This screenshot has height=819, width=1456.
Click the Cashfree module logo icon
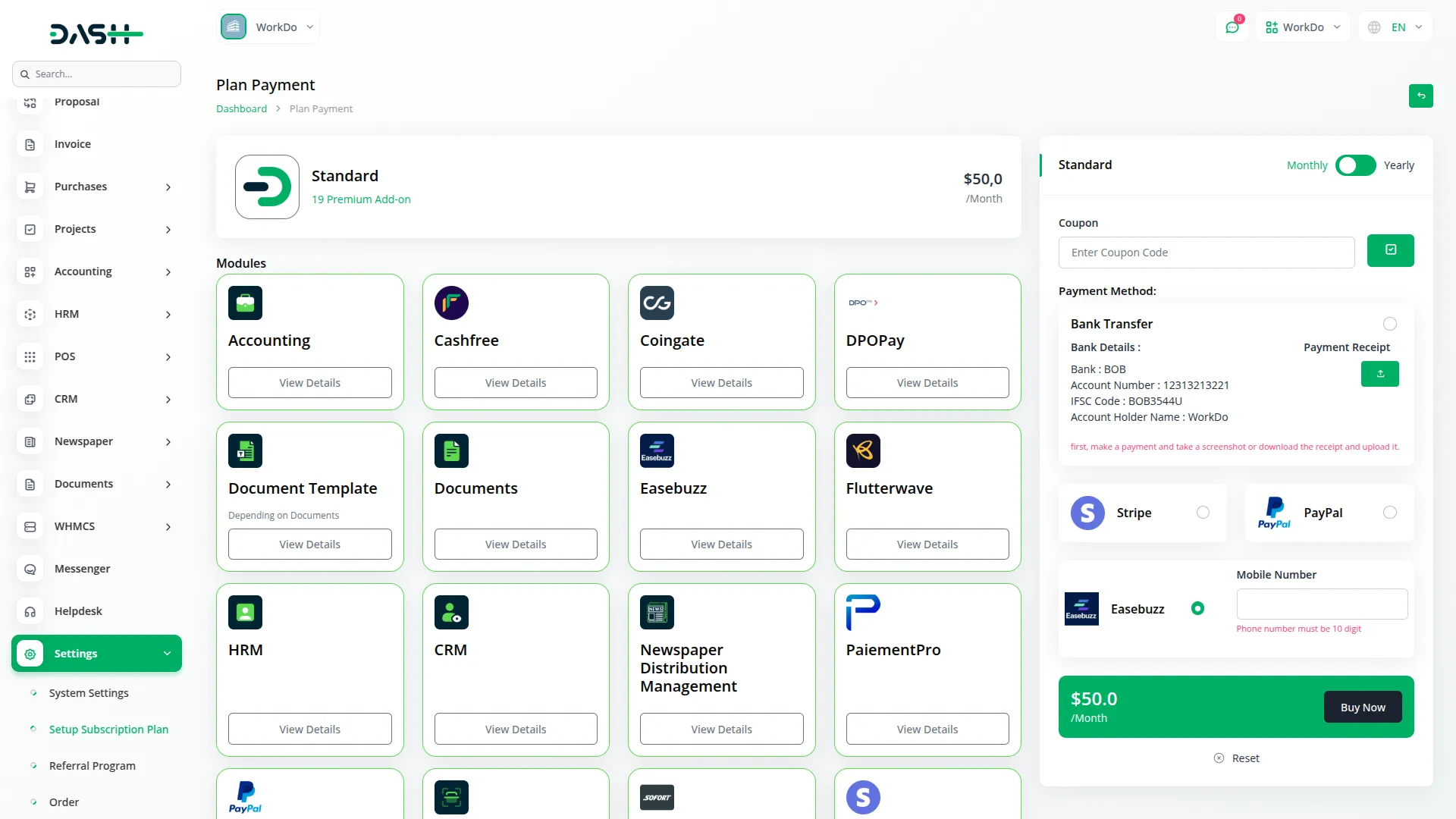(451, 303)
